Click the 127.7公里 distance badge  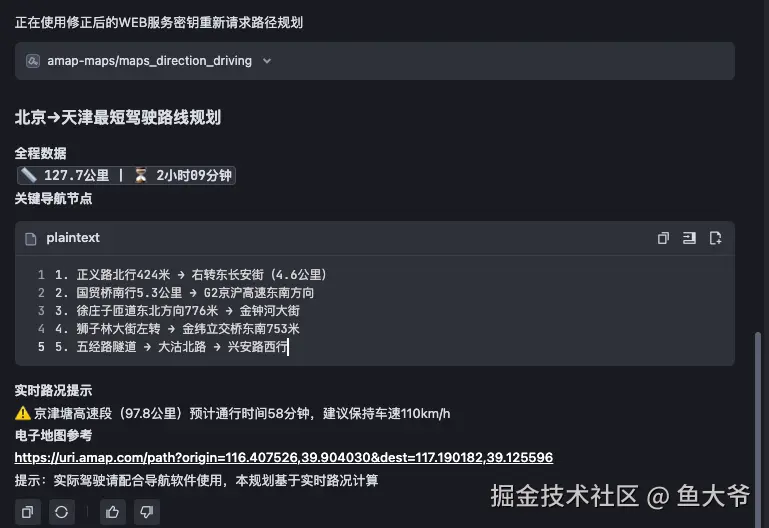coord(77,175)
